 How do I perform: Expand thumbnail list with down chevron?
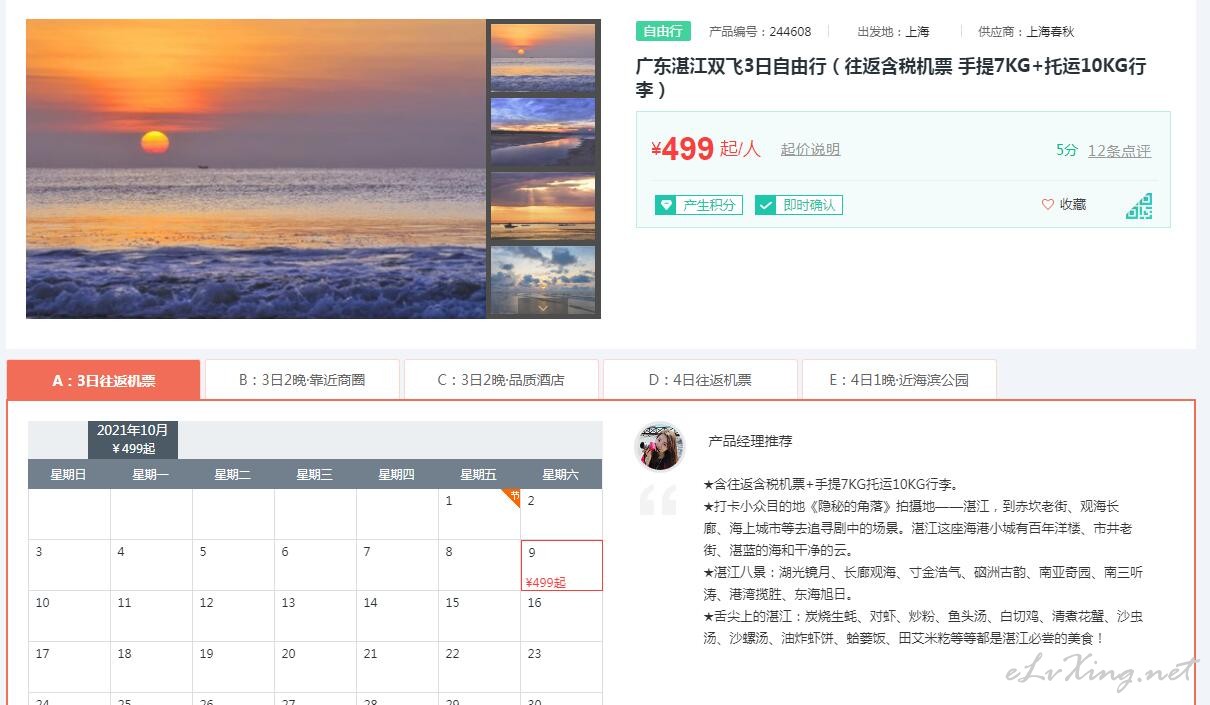[x=543, y=308]
